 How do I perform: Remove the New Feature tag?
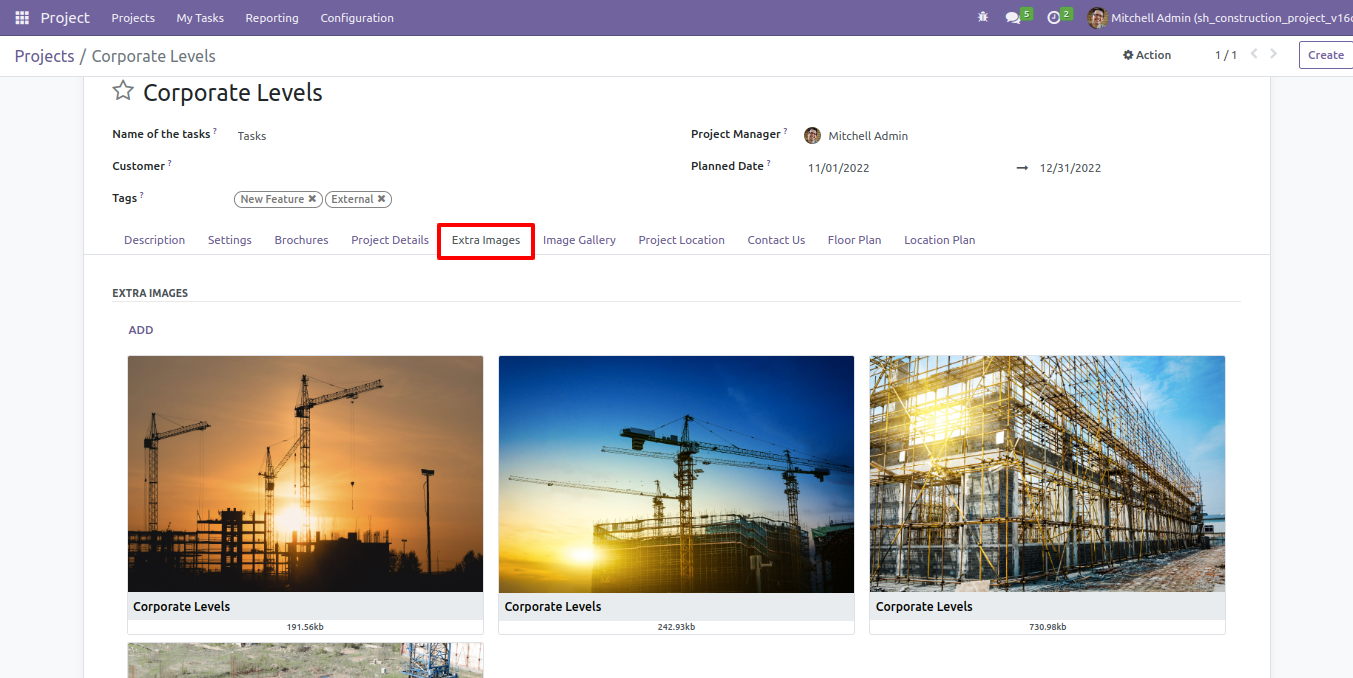pyautogui.click(x=312, y=199)
